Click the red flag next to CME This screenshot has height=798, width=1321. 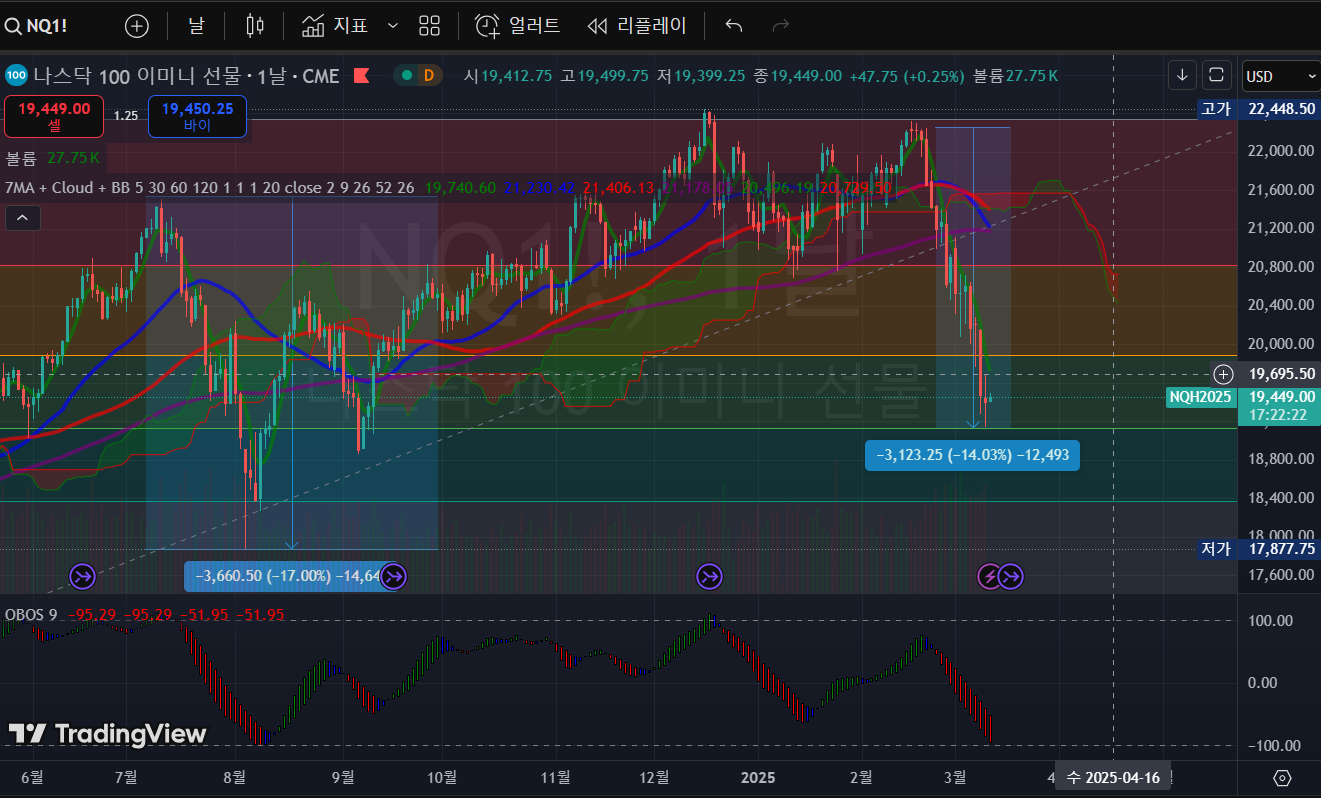[362, 75]
